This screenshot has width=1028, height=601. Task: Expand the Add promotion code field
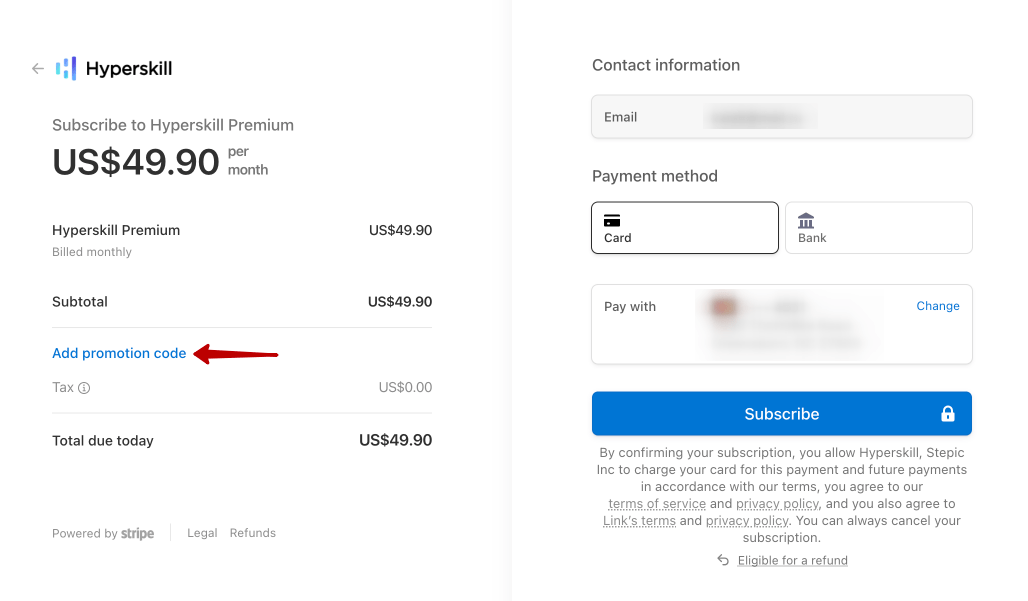pos(118,353)
